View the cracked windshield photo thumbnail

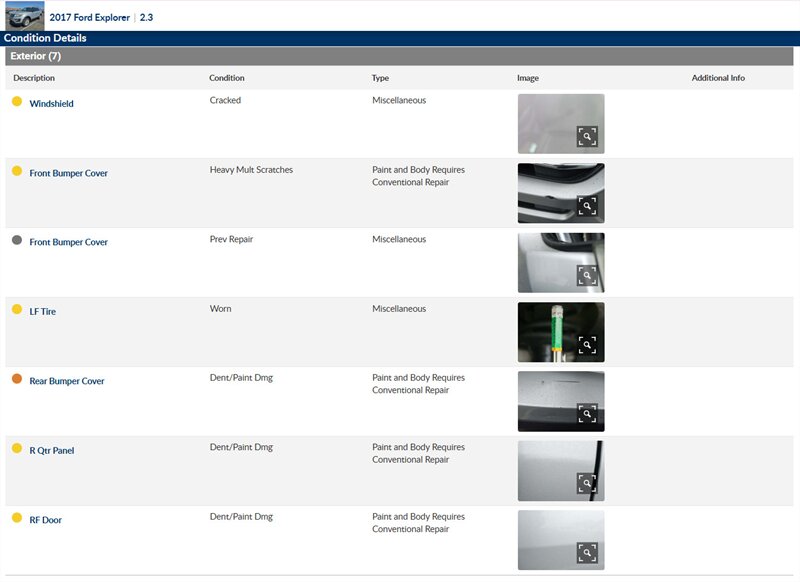point(561,123)
